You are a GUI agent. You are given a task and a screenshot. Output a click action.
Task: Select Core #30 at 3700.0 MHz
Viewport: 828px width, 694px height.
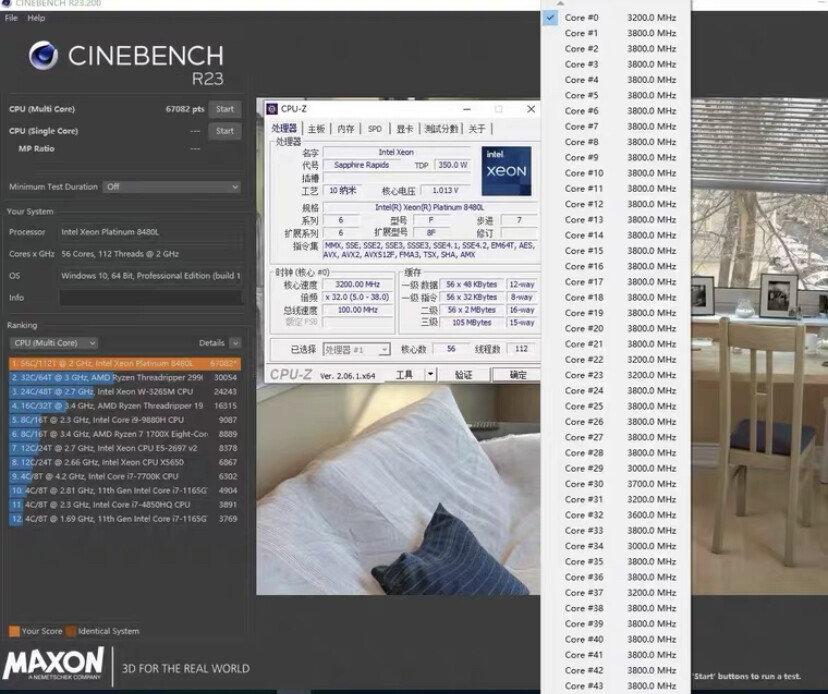[x=615, y=484]
